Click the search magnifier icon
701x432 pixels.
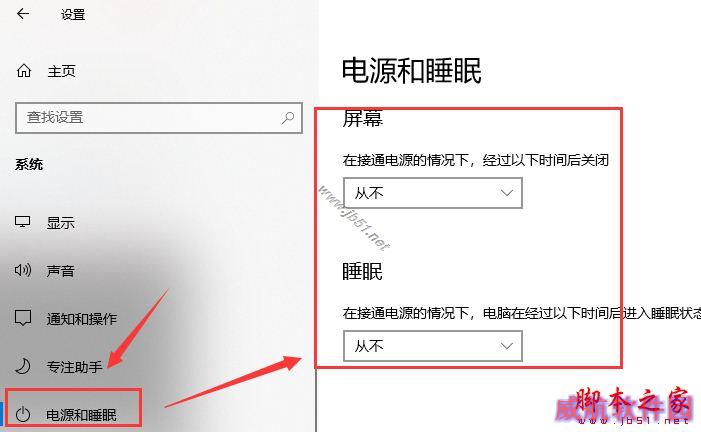coord(288,118)
